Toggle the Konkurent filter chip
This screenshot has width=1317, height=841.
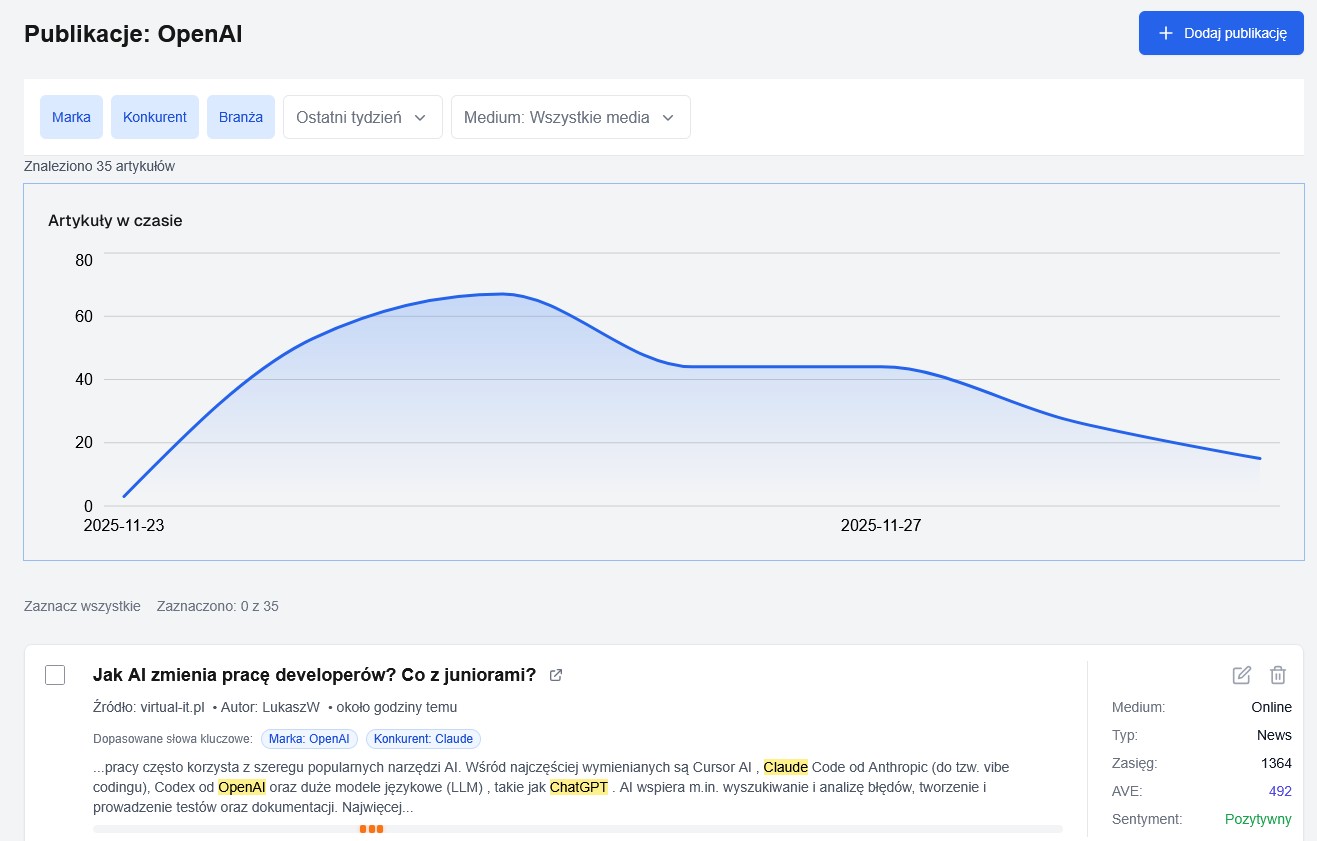click(x=155, y=117)
